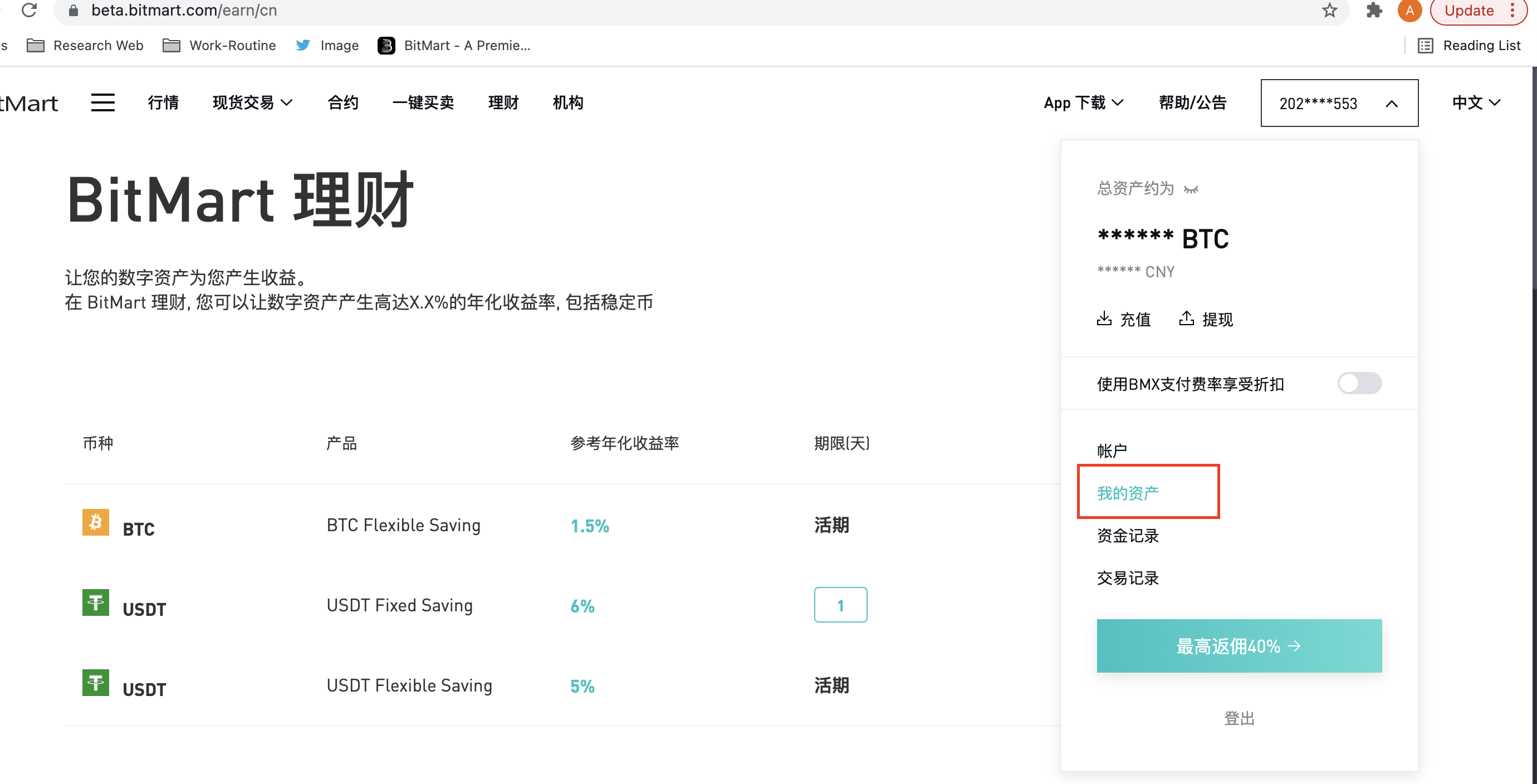
Task: Collapse the 202****553 account dropdown
Action: 1339,102
